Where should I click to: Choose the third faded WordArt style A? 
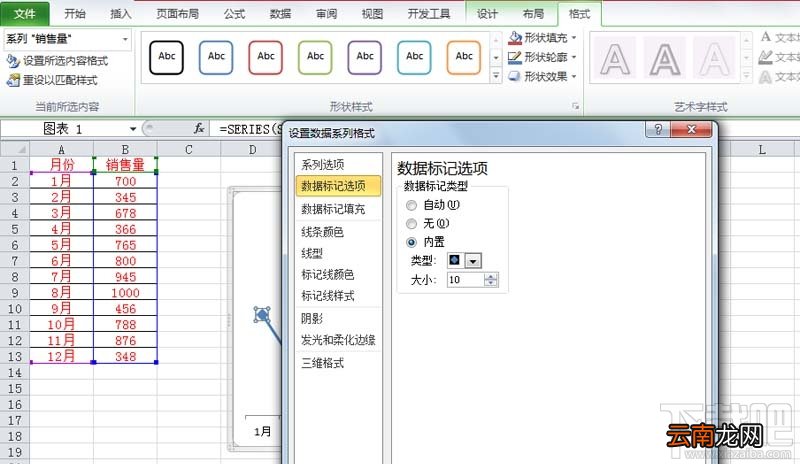pos(714,58)
